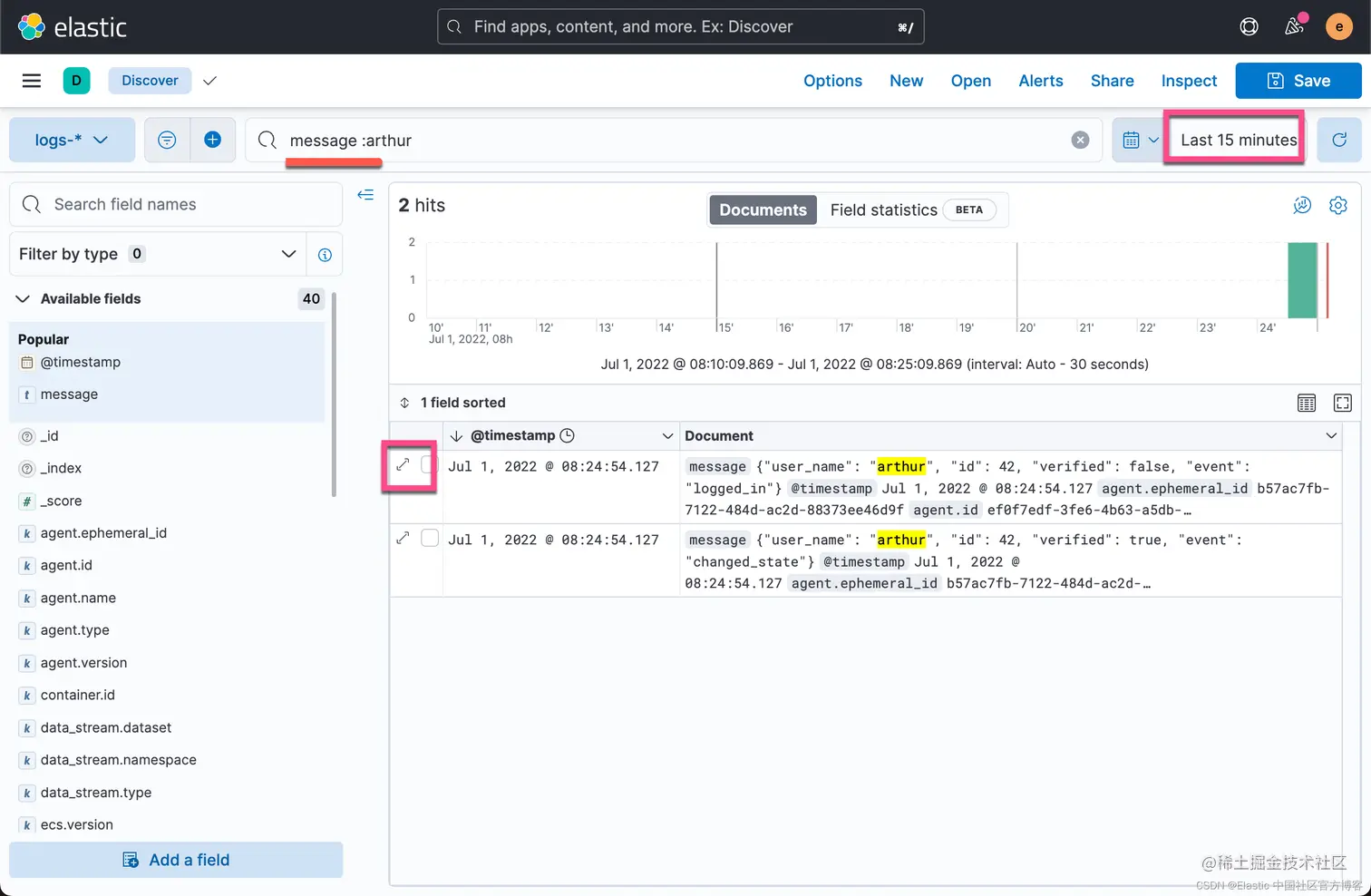Toggle the hamburger navigation menu
This screenshot has height=896, width=1371.
click(32, 81)
